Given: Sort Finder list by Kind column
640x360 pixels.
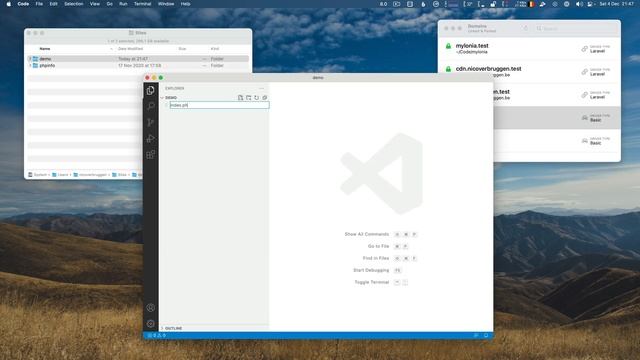Looking at the screenshot, I should [215, 49].
